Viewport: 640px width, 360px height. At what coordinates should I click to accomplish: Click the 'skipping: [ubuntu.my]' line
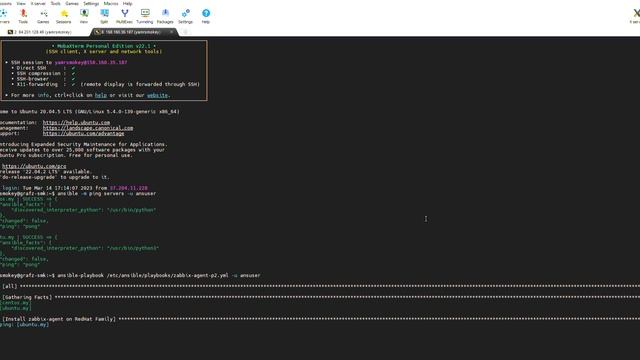(24, 324)
